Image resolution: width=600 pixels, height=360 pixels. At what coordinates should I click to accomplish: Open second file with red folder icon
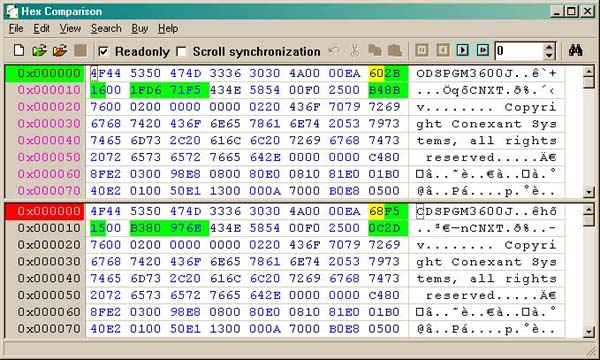click(x=60, y=50)
